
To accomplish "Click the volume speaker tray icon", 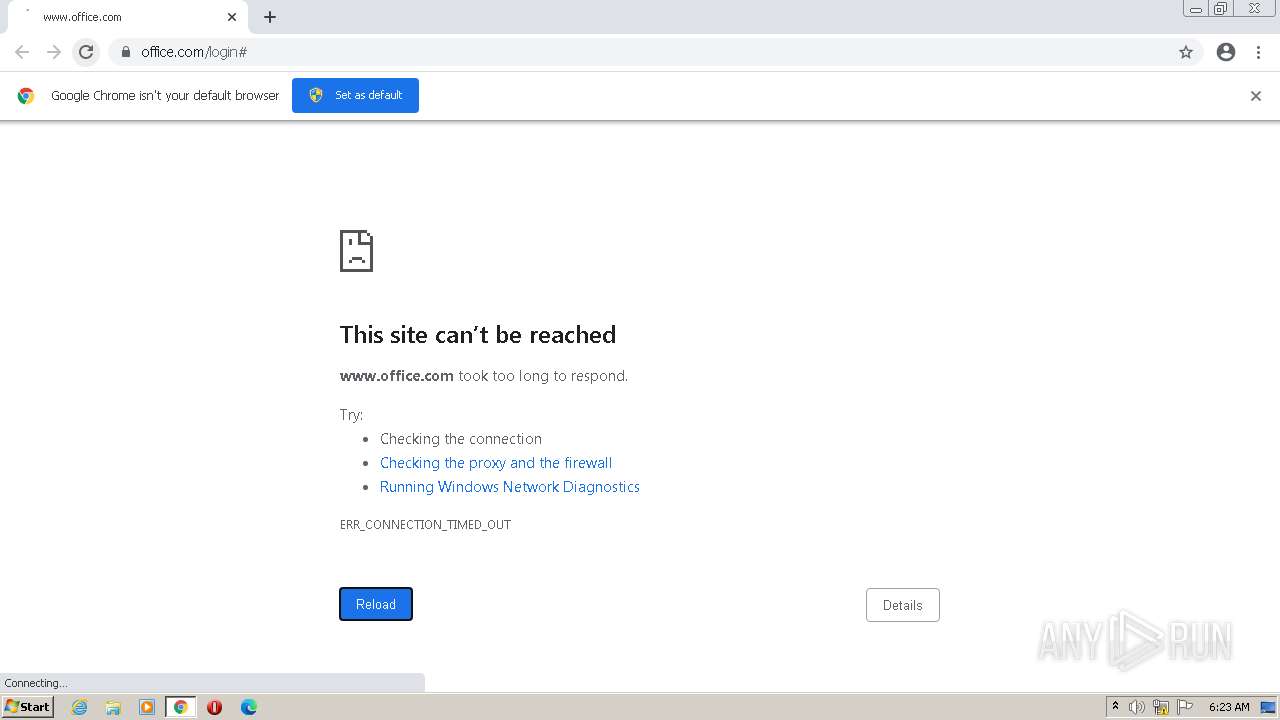I will coord(1137,707).
